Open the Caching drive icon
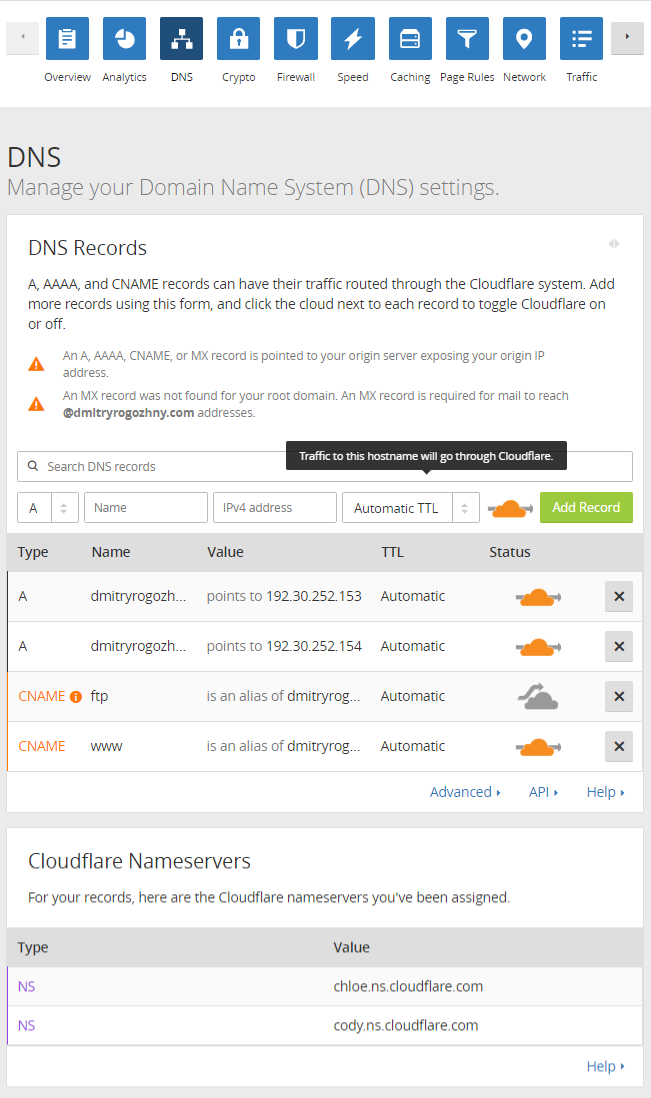The image size is (651, 1098). click(410, 39)
